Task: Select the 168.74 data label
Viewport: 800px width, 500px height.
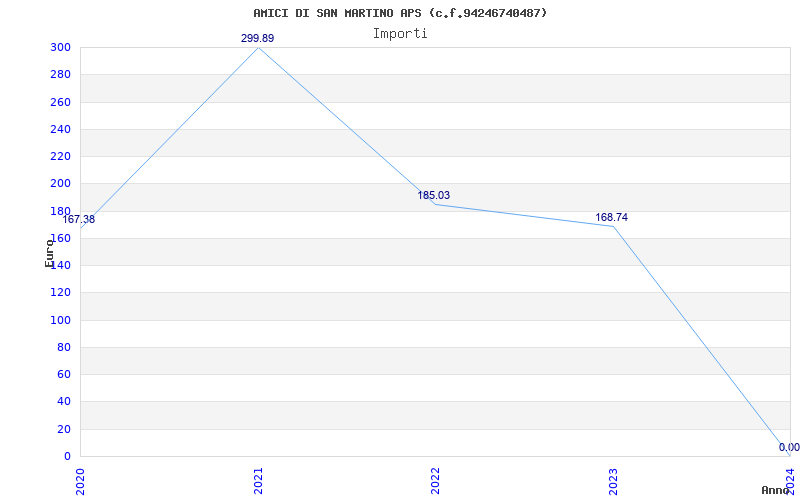Action: (611, 218)
